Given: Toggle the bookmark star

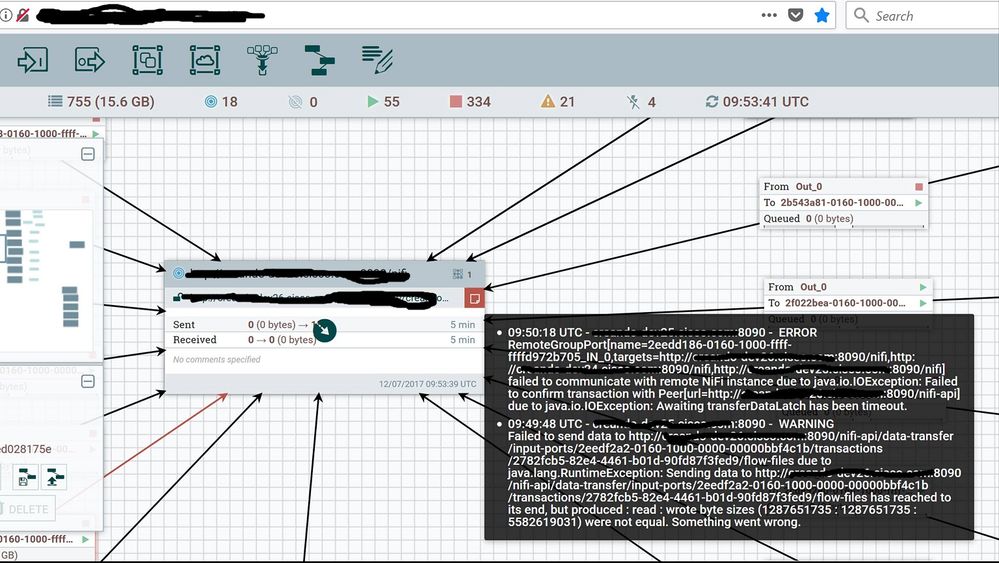Looking at the screenshot, I should pos(823,15).
